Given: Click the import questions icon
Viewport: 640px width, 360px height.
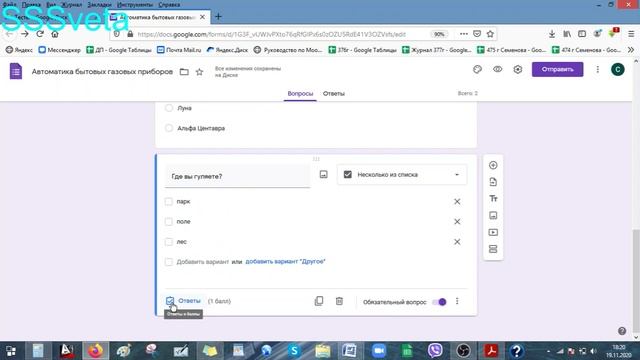Looking at the screenshot, I should tap(493, 182).
